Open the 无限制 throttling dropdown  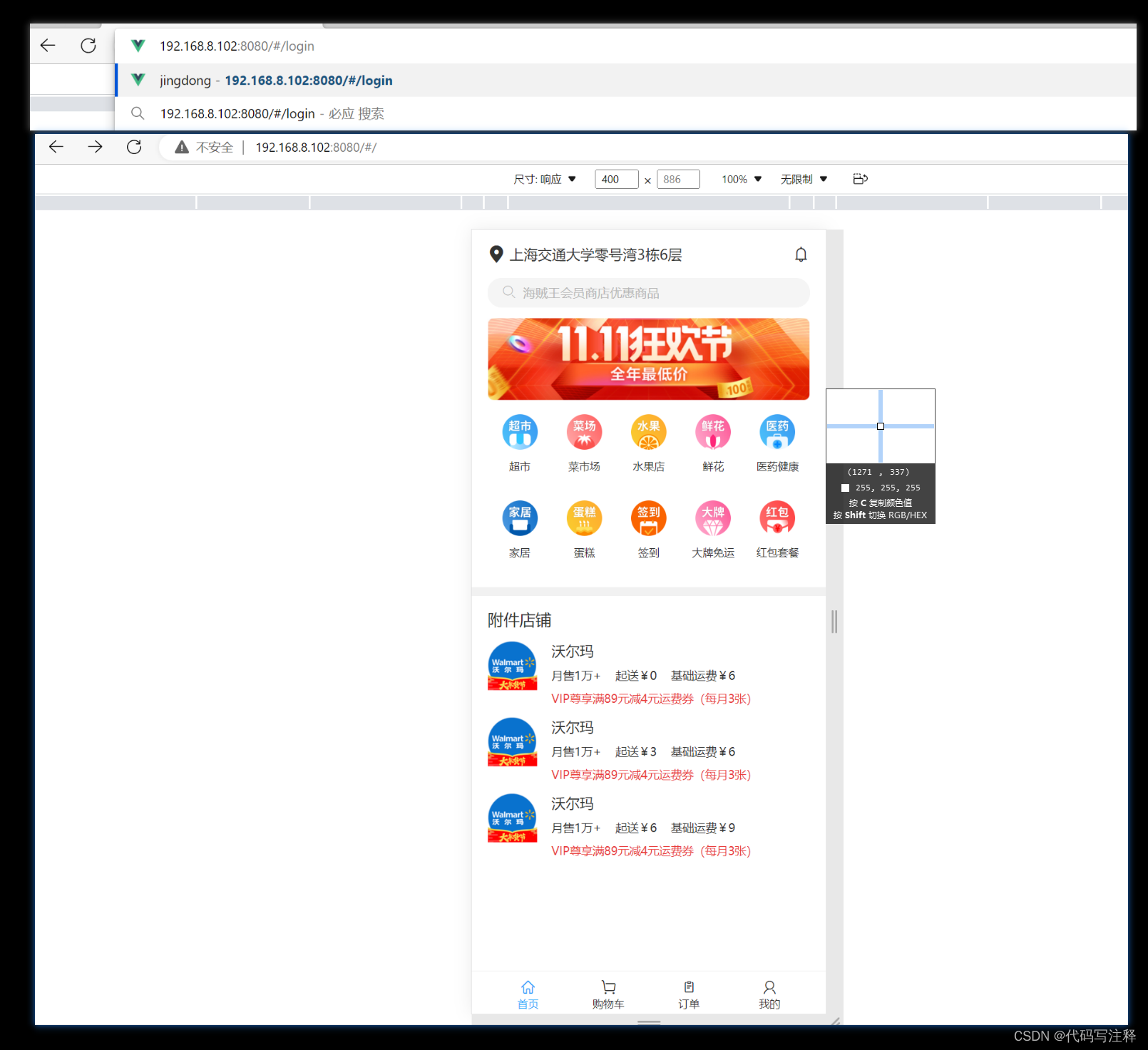(x=804, y=179)
